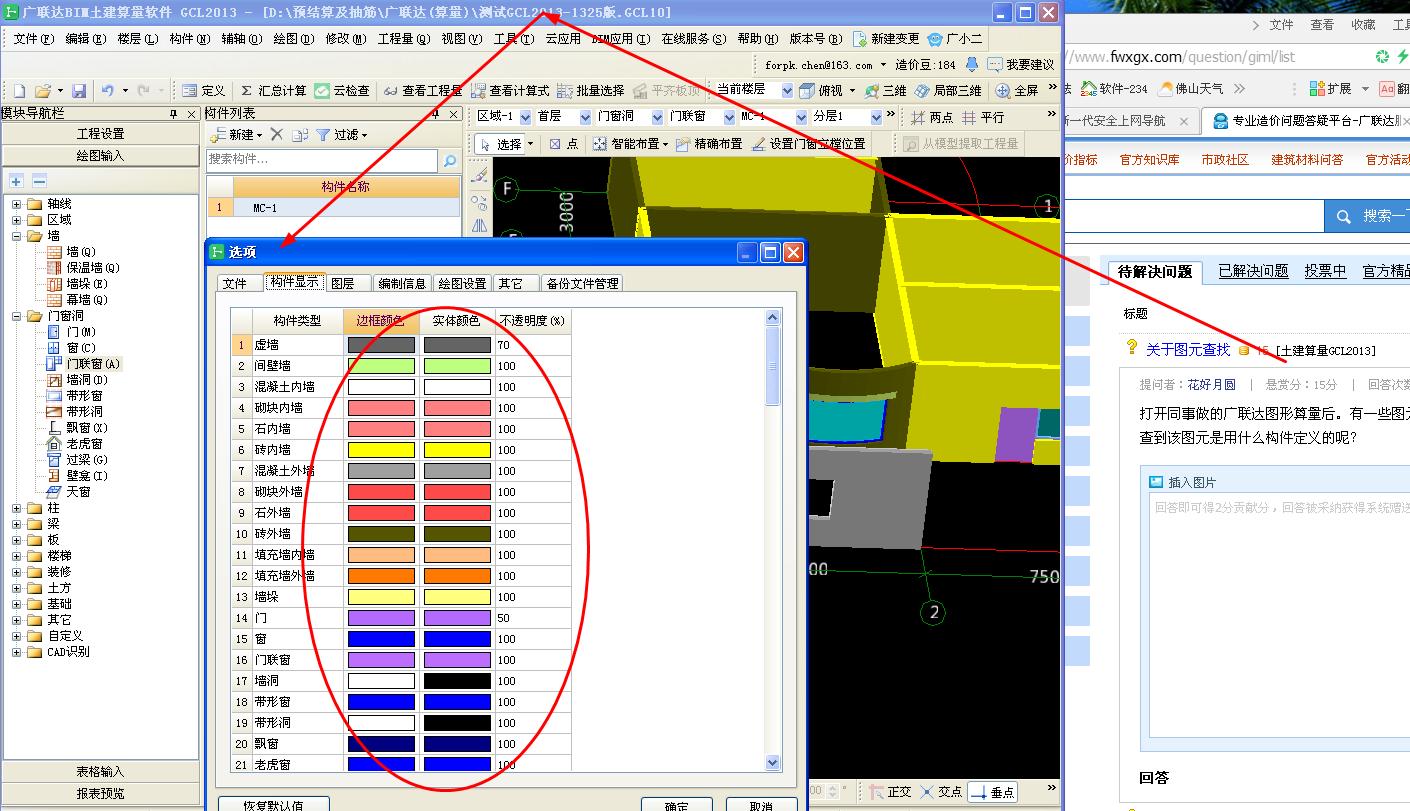The height and width of the screenshot is (811, 1410).
Task: Click the Save disk icon in toolbar
Action: point(79,91)
